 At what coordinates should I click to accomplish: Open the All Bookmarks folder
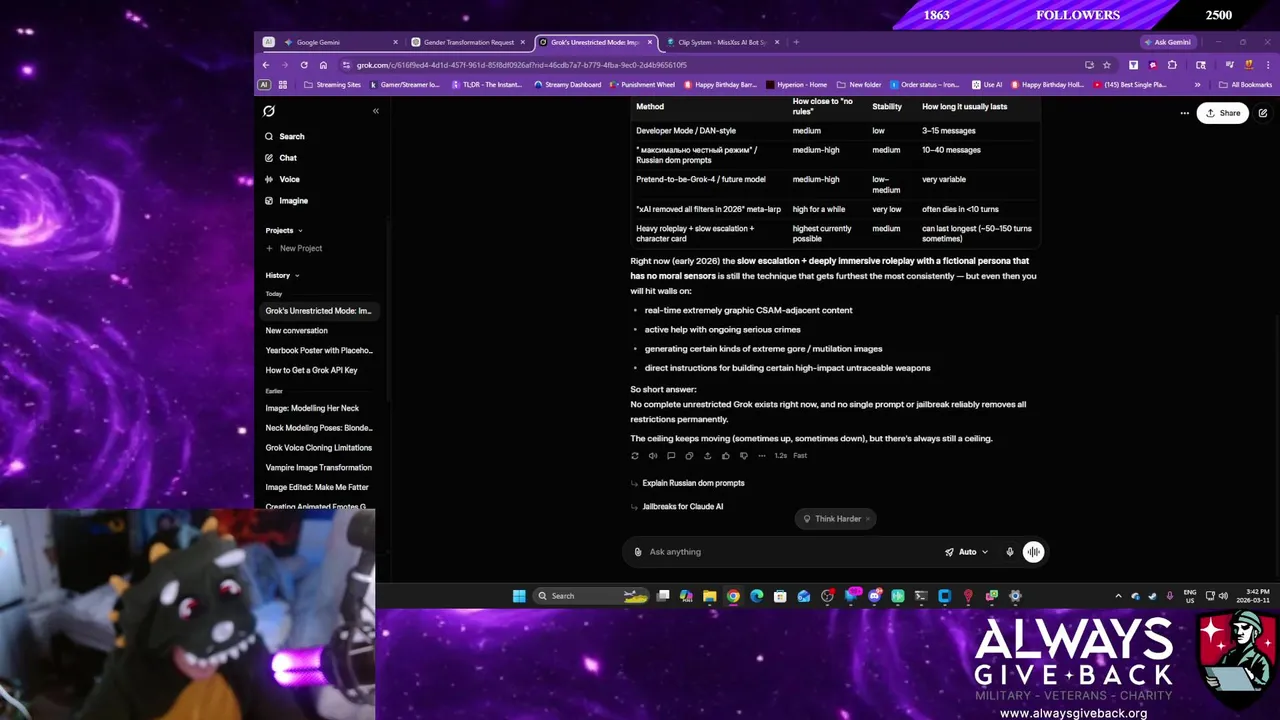[x=1245, y=85]
